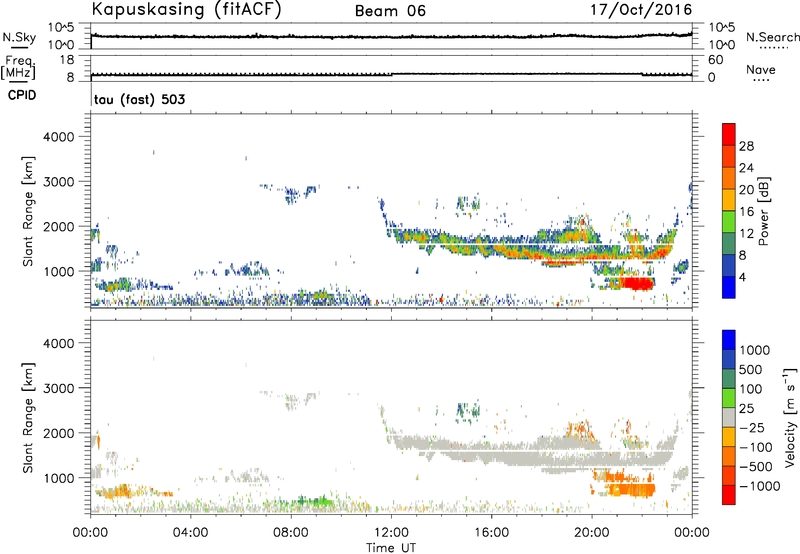The image size is (800, 554).
Task: Click the Time UT axis title
Action: click(x=391, y=548)
